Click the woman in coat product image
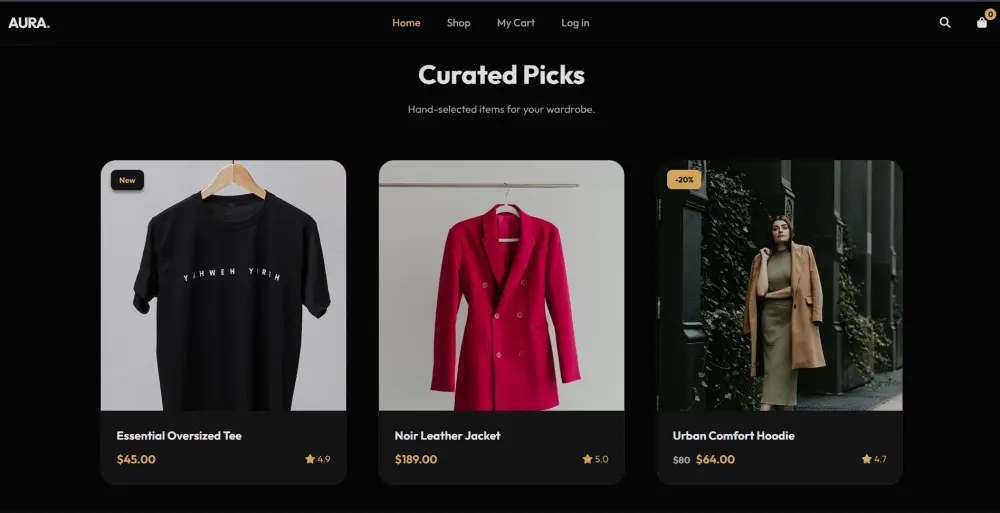This screenshot has height=513, width=1000. pos(779,285)
